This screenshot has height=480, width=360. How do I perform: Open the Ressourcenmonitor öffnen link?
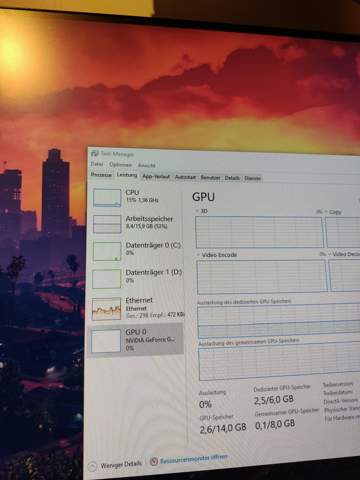[x=194, y=459]
